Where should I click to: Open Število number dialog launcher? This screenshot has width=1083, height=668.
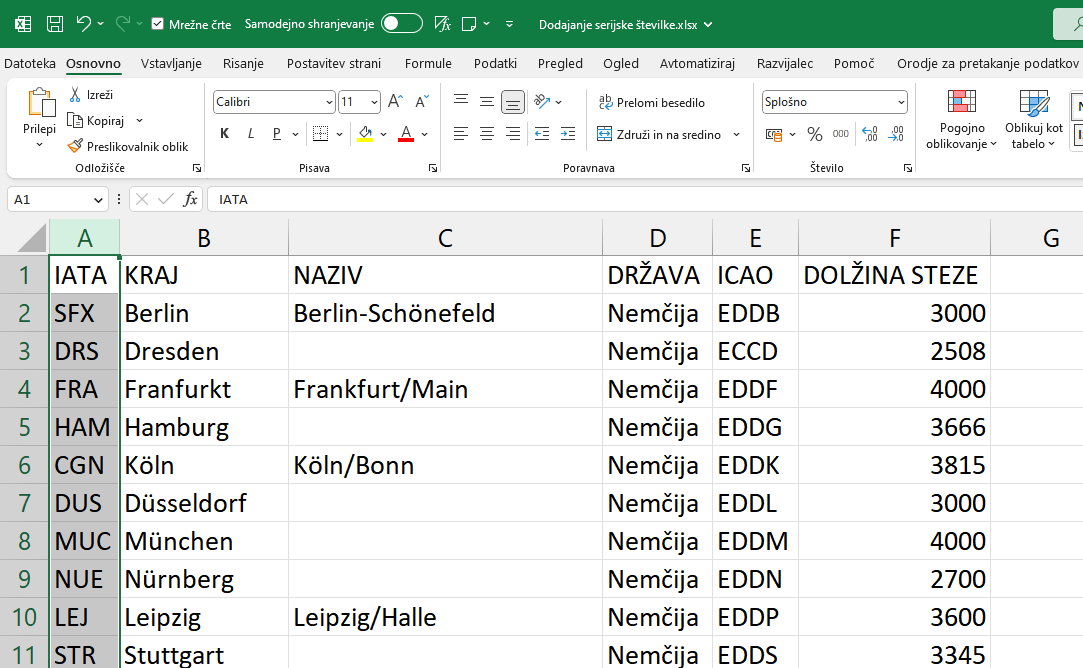pyautogui.click(x=908, y=168)
